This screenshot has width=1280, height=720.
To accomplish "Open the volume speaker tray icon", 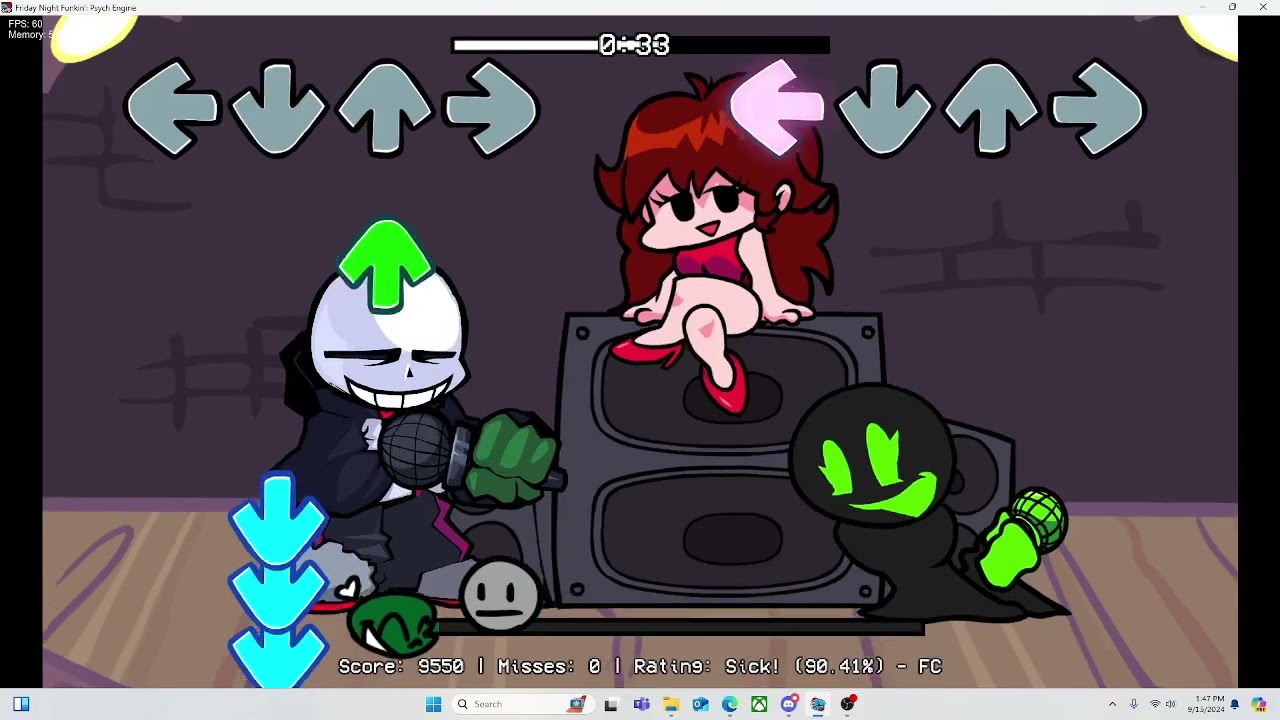I will point(1171,704).
